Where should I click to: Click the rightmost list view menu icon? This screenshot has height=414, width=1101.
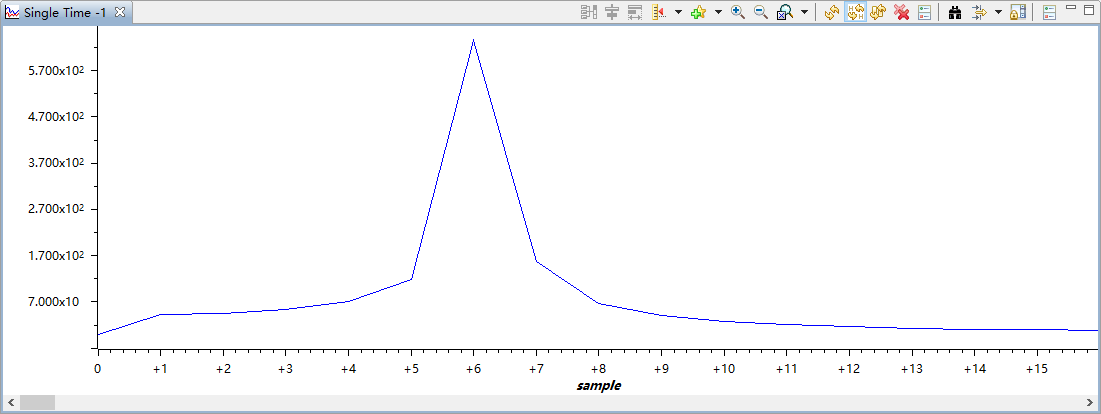point(1049,12)
